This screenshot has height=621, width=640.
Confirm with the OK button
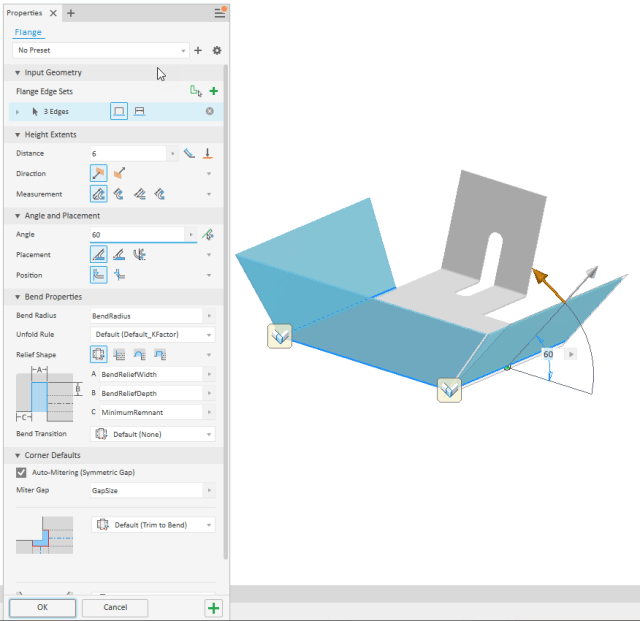tap(42, 608)
